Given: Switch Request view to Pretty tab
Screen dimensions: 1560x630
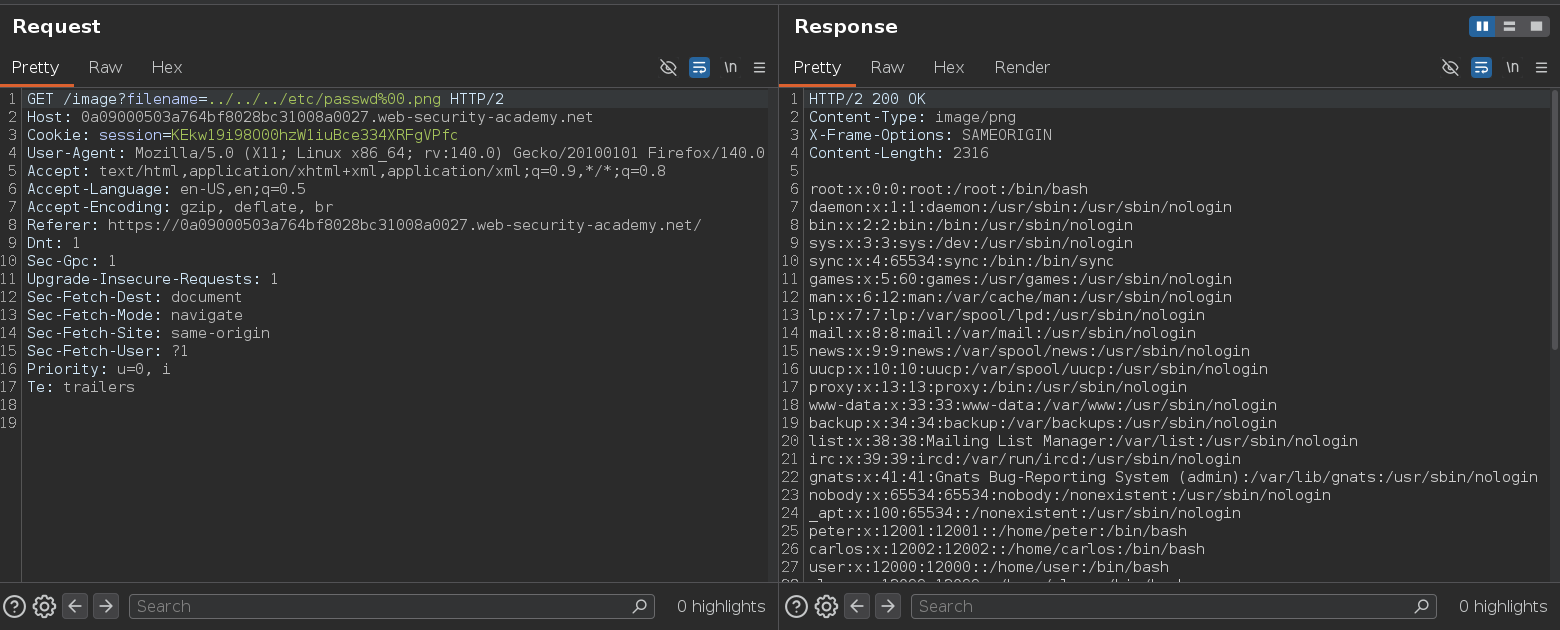Looking at the screenshot, I should coord(36,67).
